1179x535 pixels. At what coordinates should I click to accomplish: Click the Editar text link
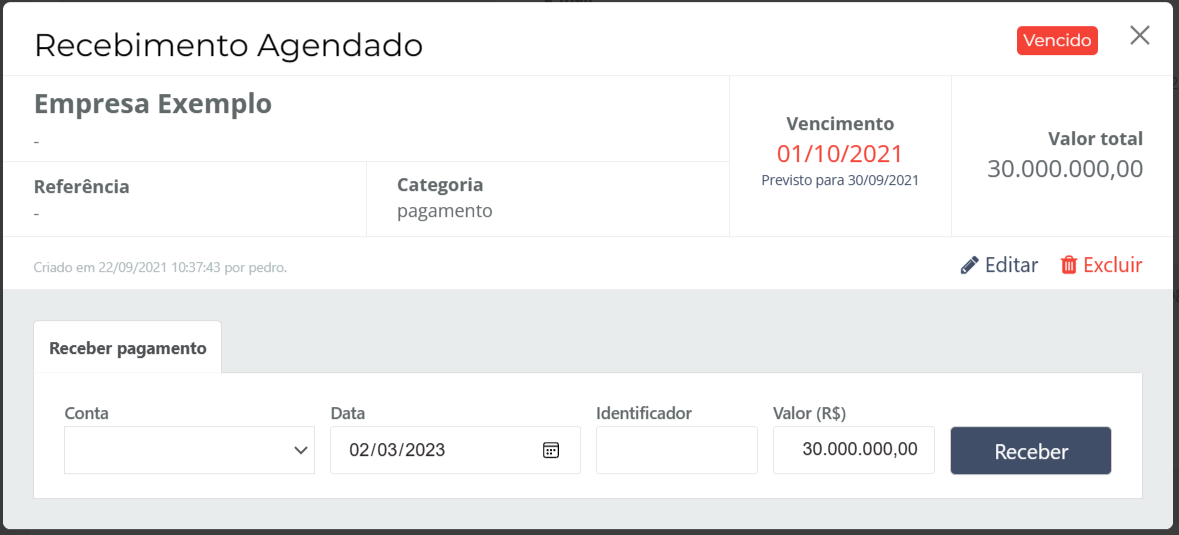(x=1011, y=265)
